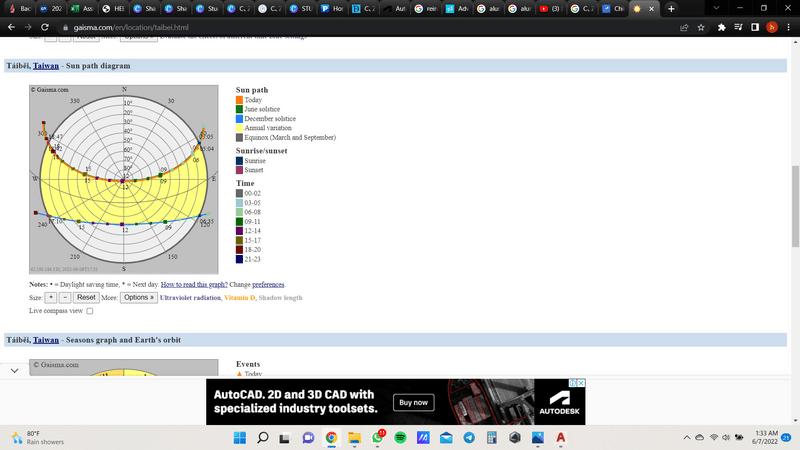Click the Autodesk logo in the ad

pos(560,402)
